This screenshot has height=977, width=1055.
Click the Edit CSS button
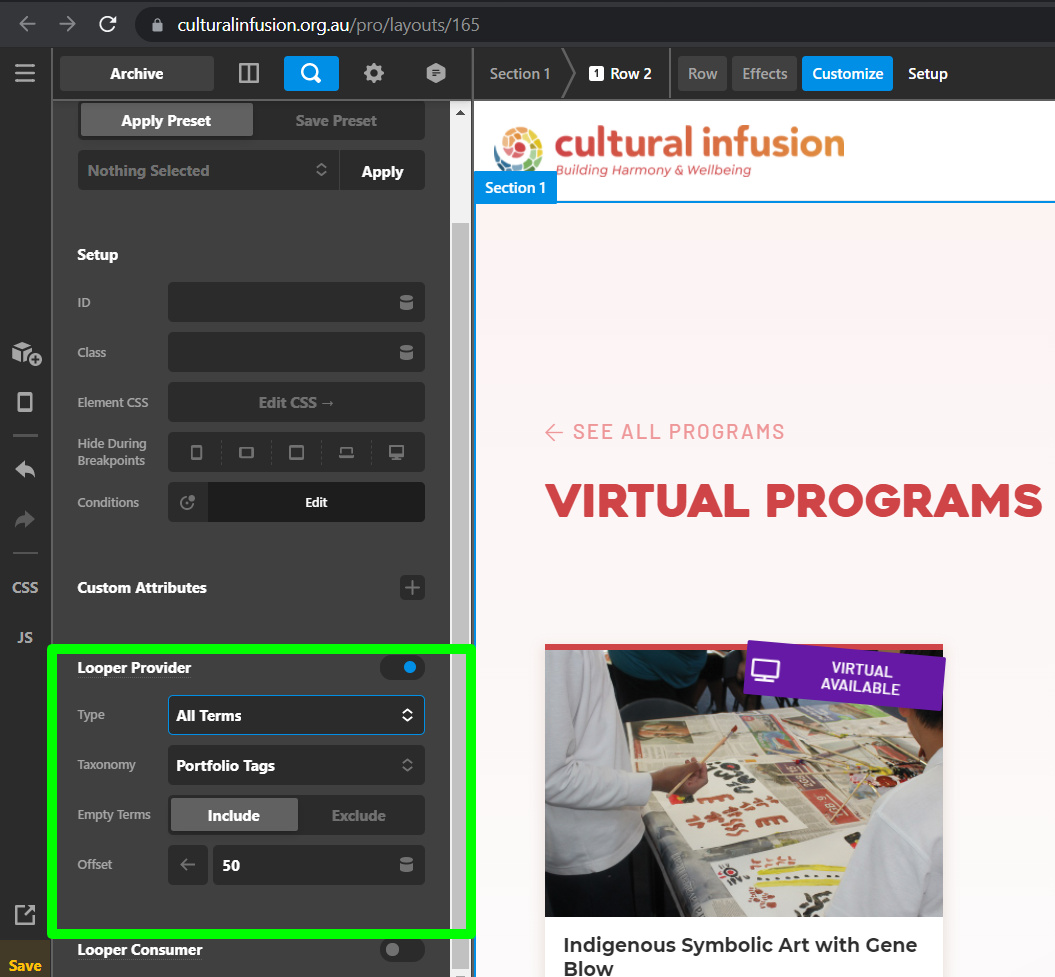tap(296, 402)
